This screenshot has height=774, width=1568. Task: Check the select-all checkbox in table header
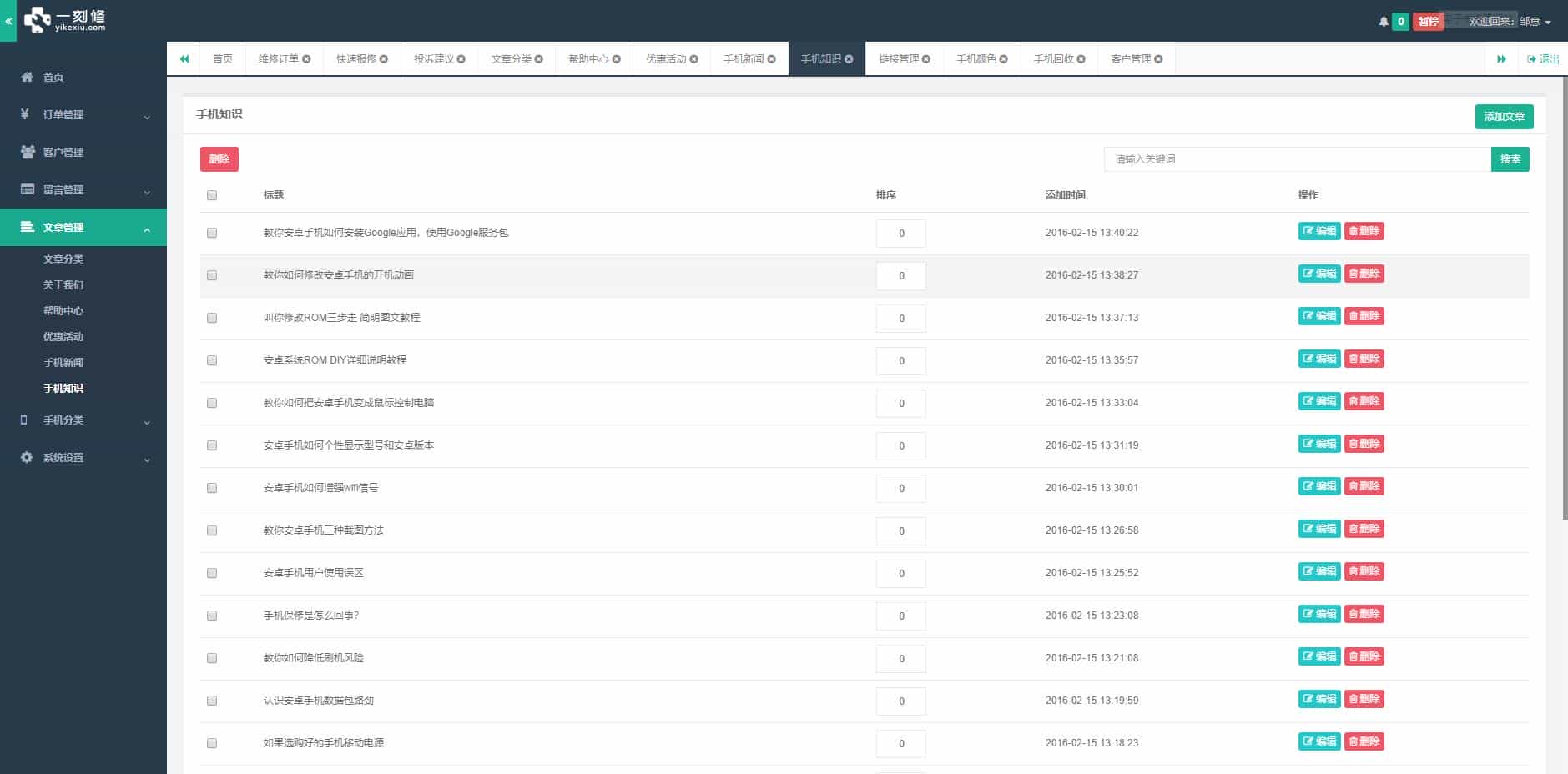[211, 194]
